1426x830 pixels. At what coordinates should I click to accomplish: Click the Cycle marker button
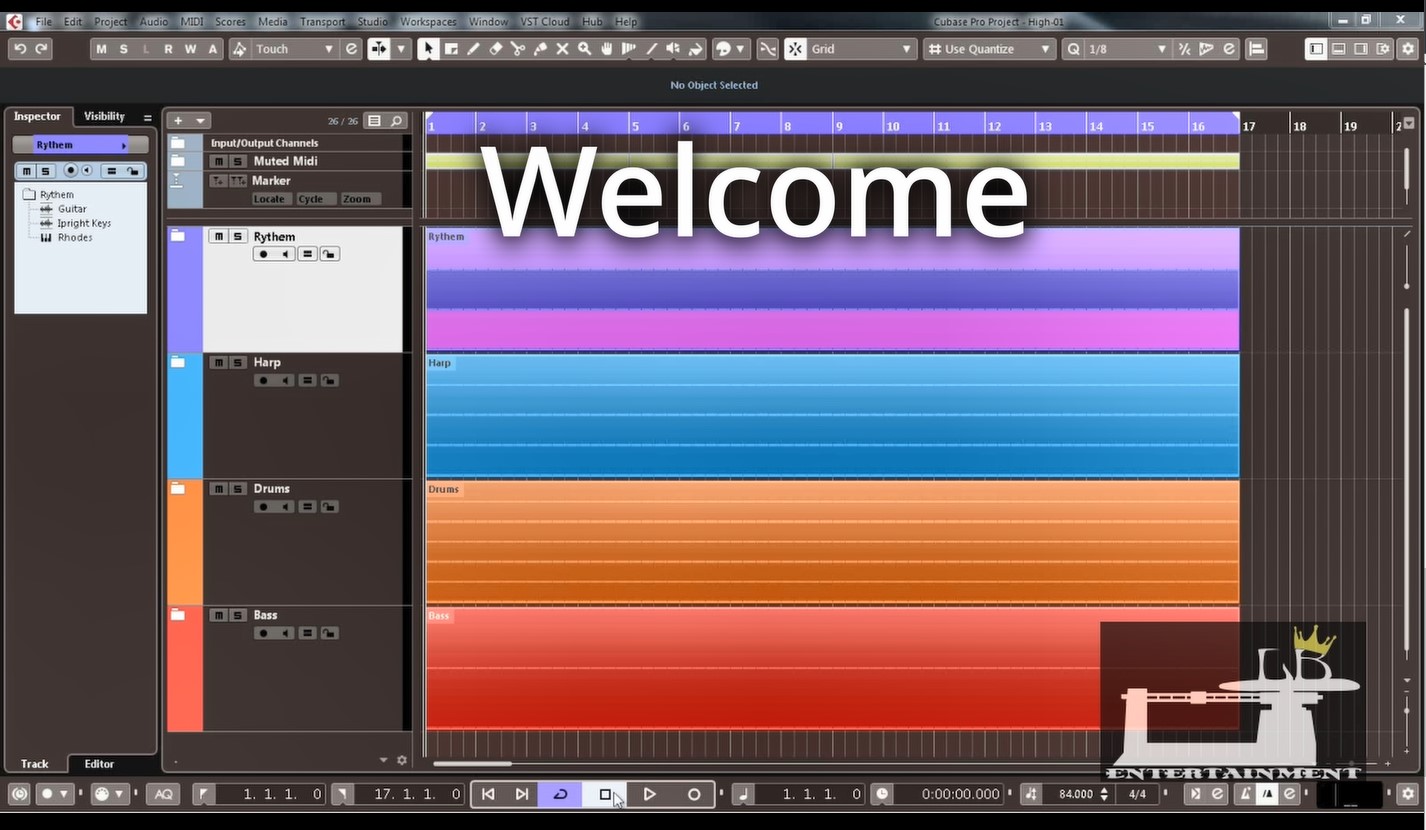(313, 198)
